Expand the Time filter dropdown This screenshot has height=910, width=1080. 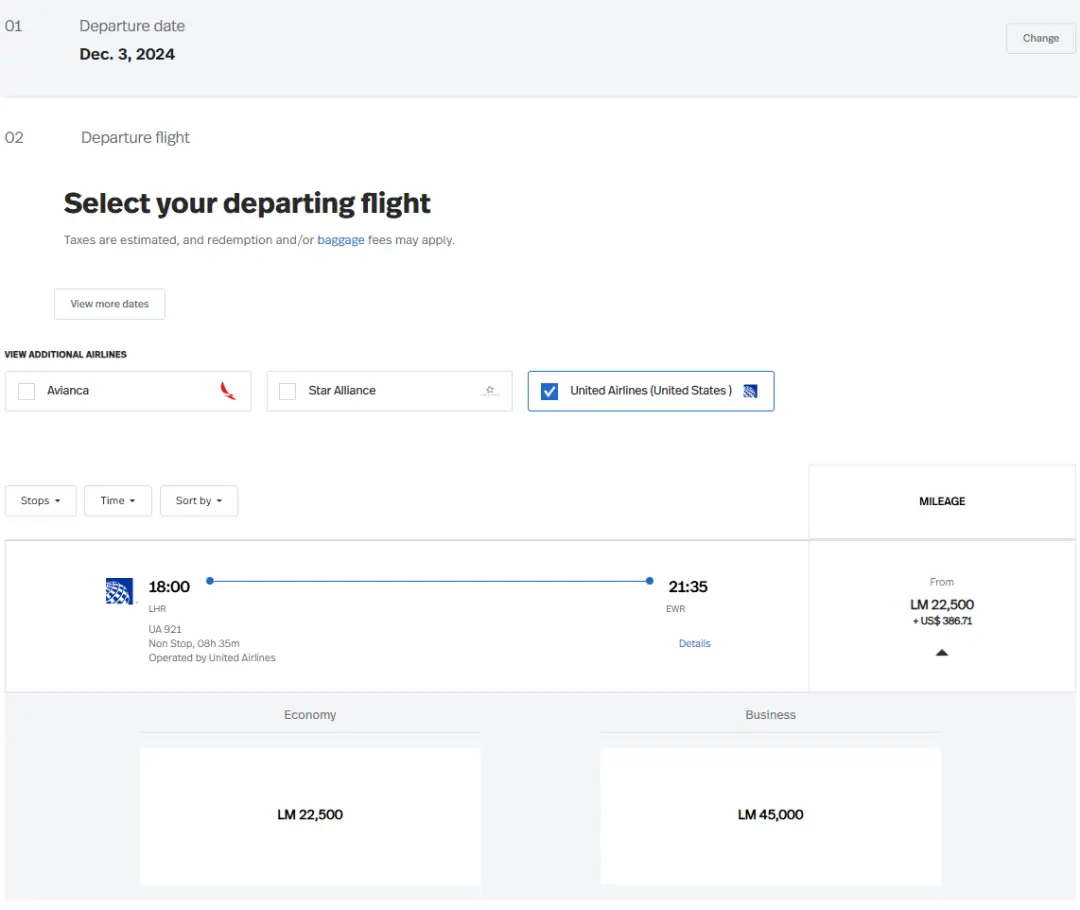coord(118,501)
